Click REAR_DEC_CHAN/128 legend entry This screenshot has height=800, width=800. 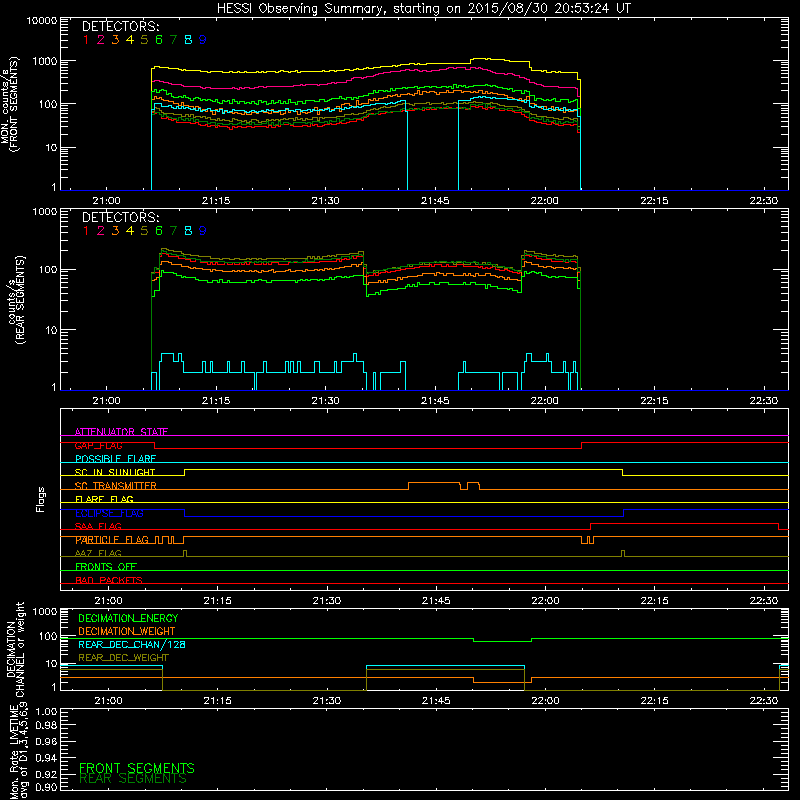132,644
